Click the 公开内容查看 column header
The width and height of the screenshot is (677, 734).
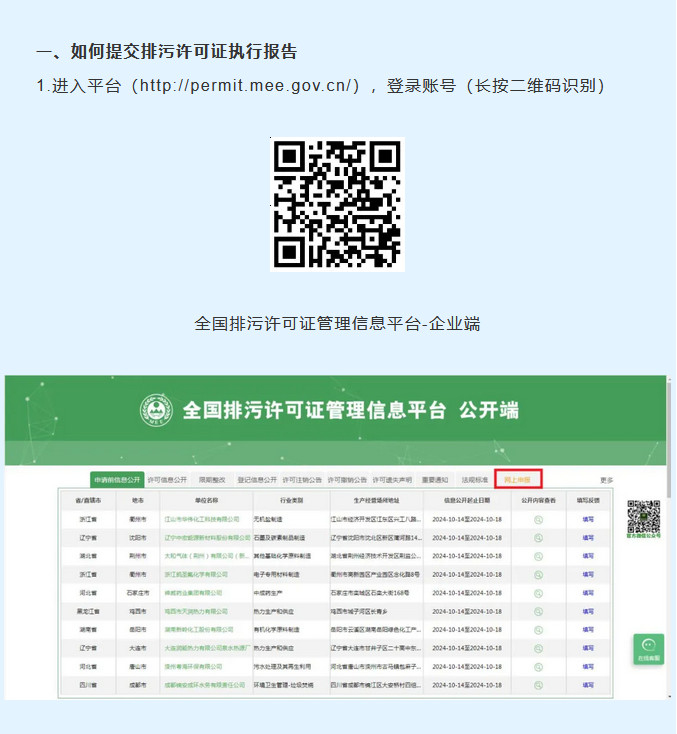click(x=538, y=500)
